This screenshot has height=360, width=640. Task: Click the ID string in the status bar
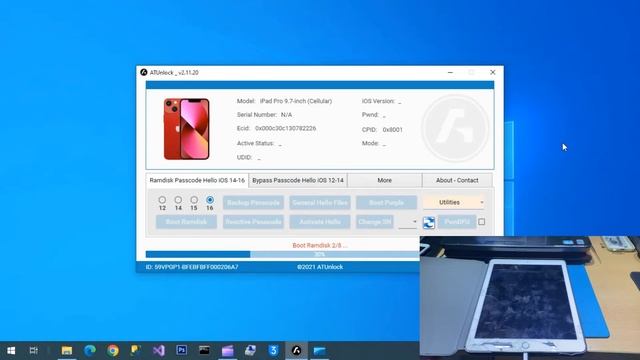pyautogui.click(x=192, y=267)
